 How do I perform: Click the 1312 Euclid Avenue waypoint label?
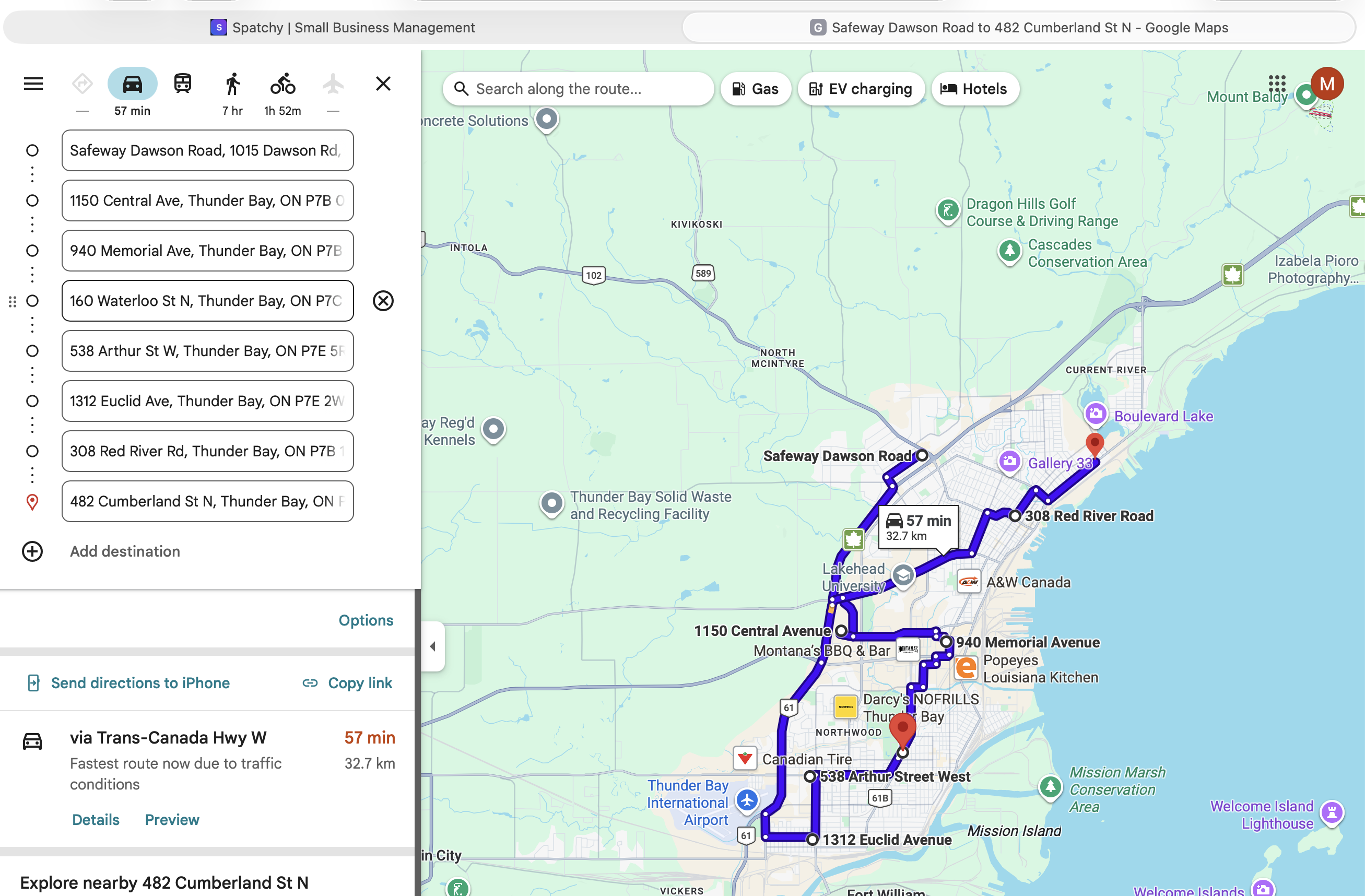click(x=887, y=840)
